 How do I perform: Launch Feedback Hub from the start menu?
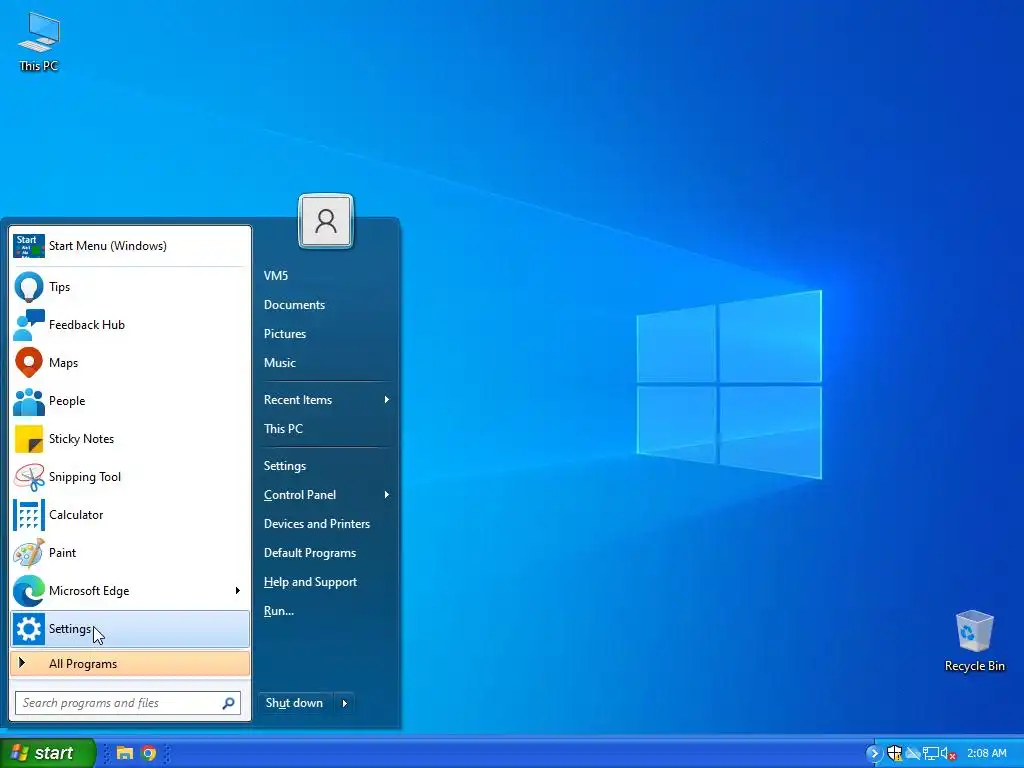click(130, 325)
